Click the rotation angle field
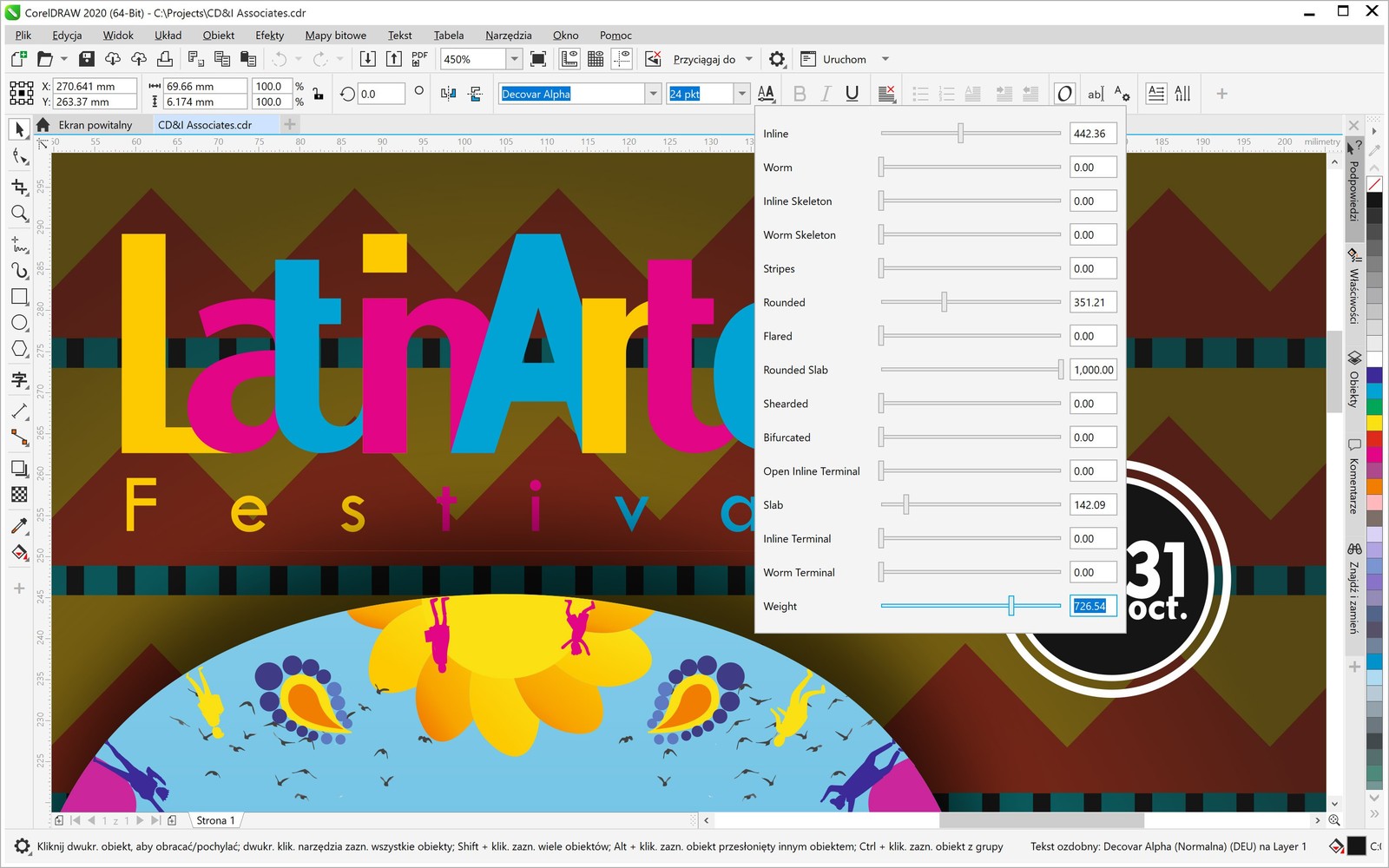 (380, 94)
